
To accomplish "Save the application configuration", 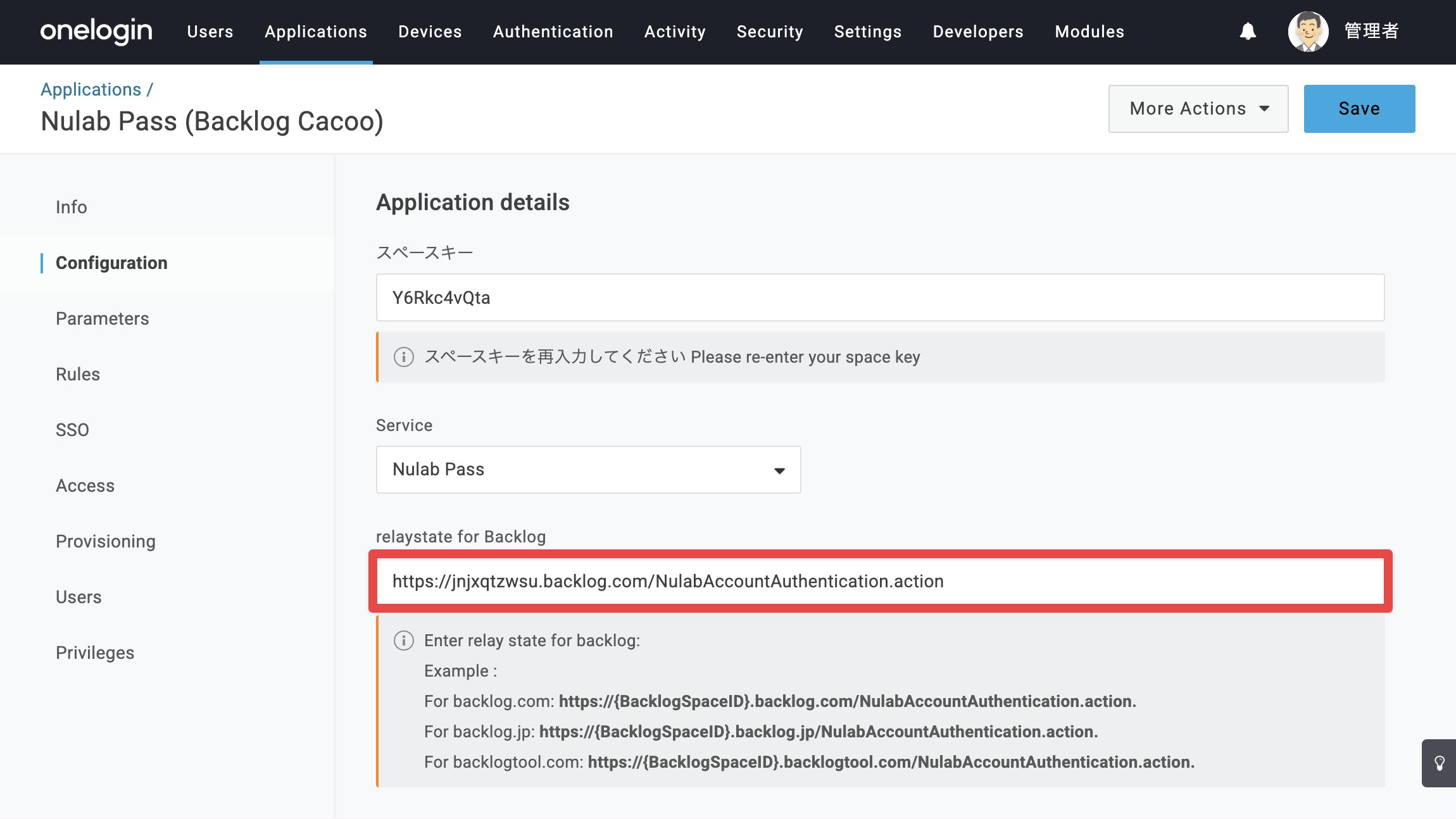I will click(1359, 109).
